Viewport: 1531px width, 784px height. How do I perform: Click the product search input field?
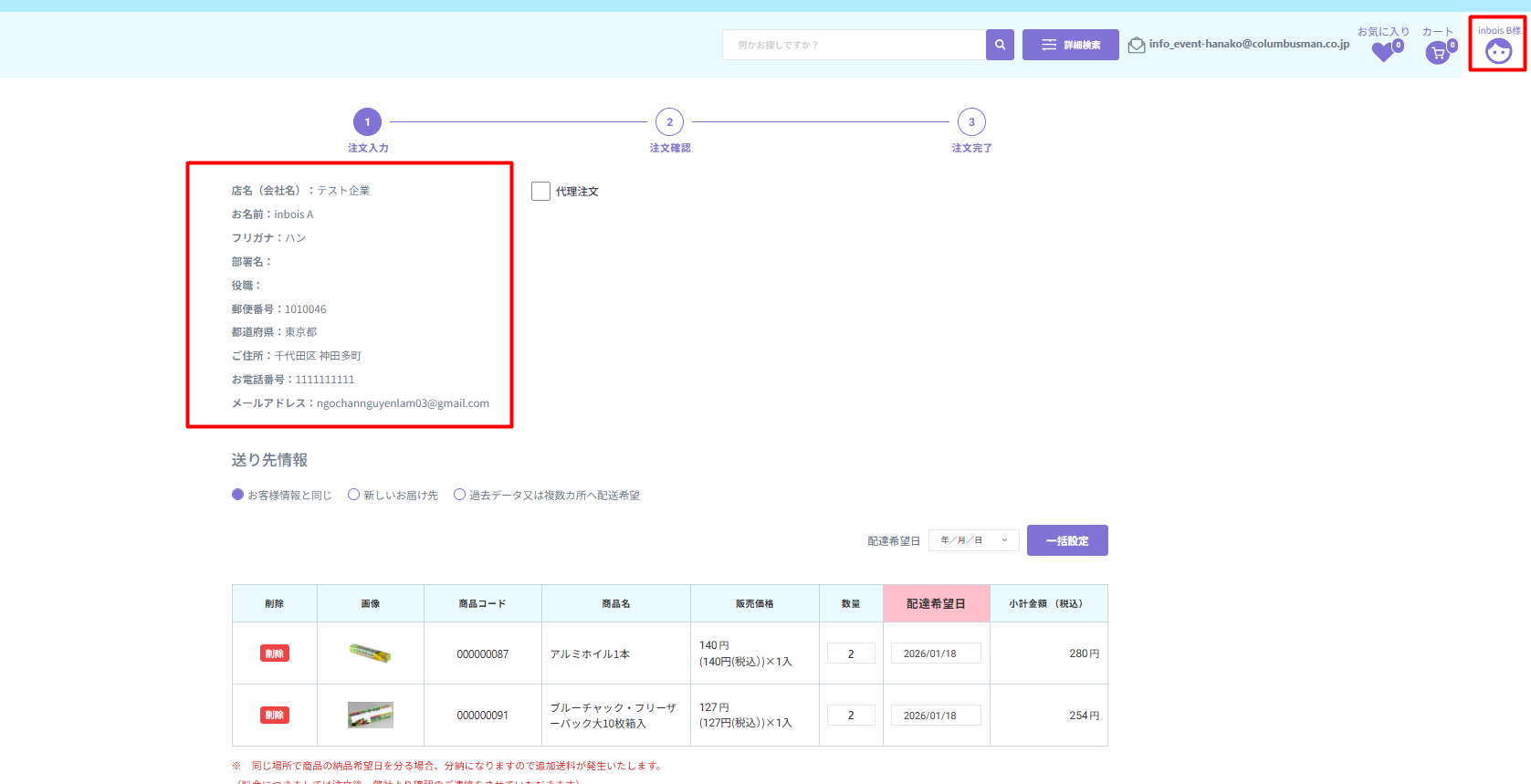pyautogui.click(x=854, y=45)
